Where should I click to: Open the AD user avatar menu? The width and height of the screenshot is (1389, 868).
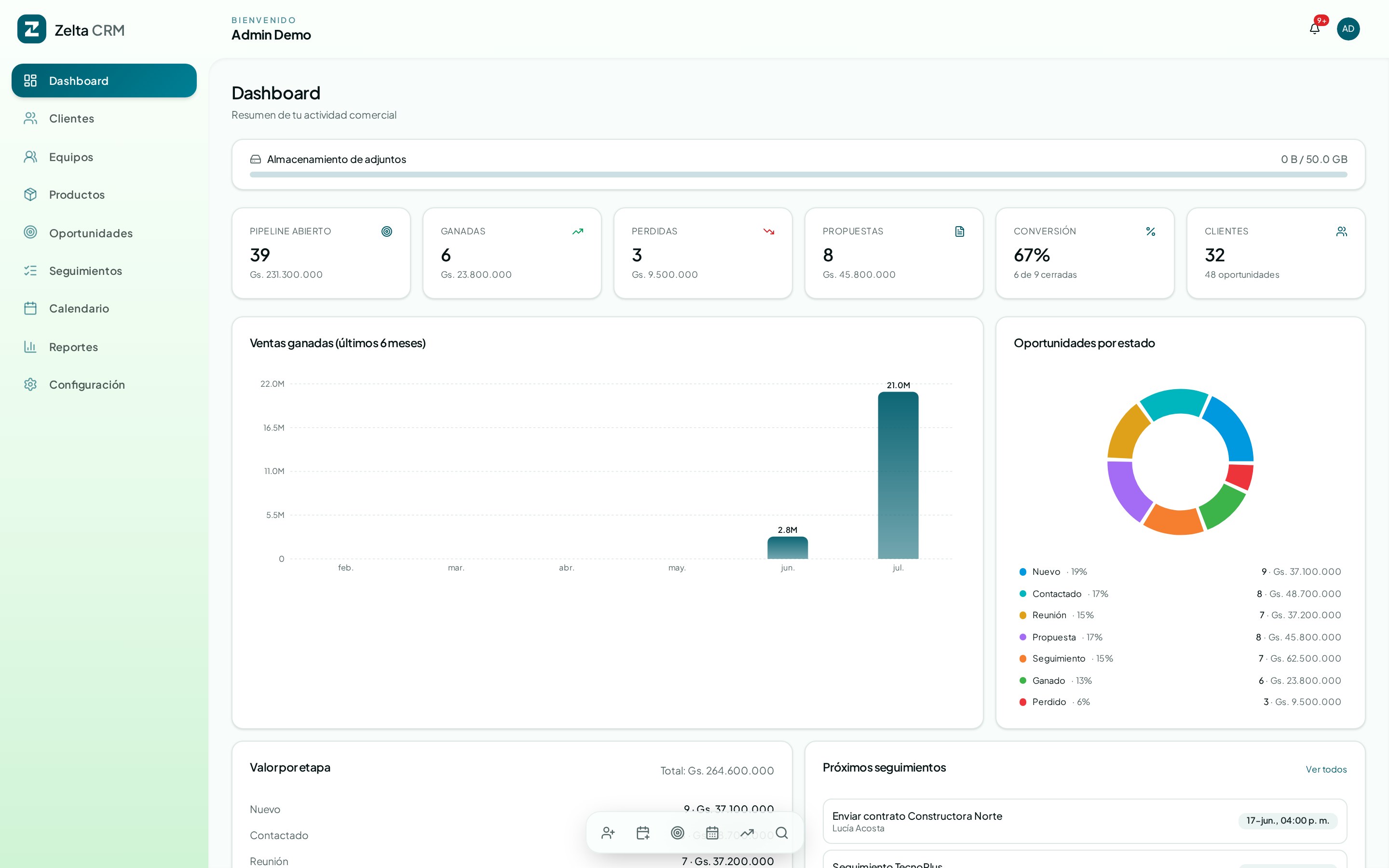pos(1348,29)
